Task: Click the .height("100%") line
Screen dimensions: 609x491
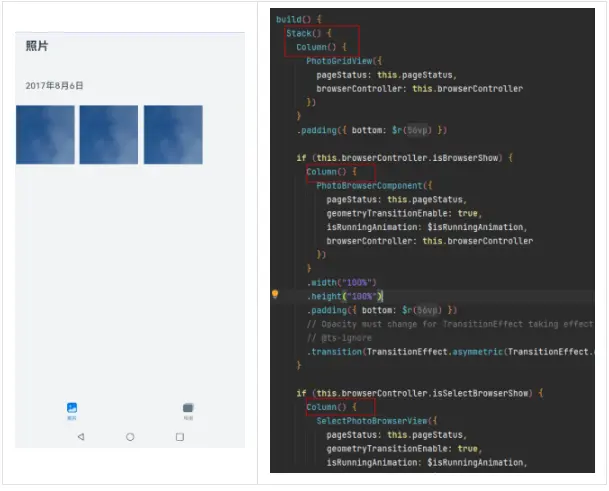Action: point(345,296)
